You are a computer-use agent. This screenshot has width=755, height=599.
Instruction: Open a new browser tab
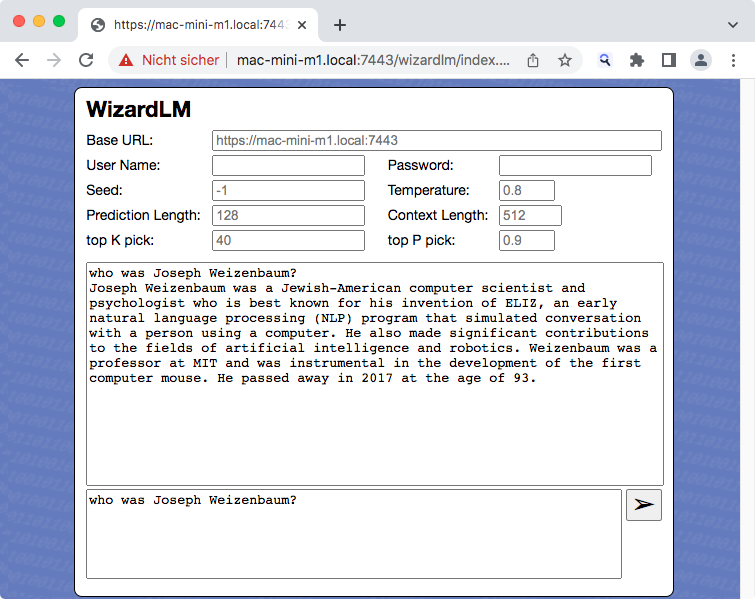(340, 25)
